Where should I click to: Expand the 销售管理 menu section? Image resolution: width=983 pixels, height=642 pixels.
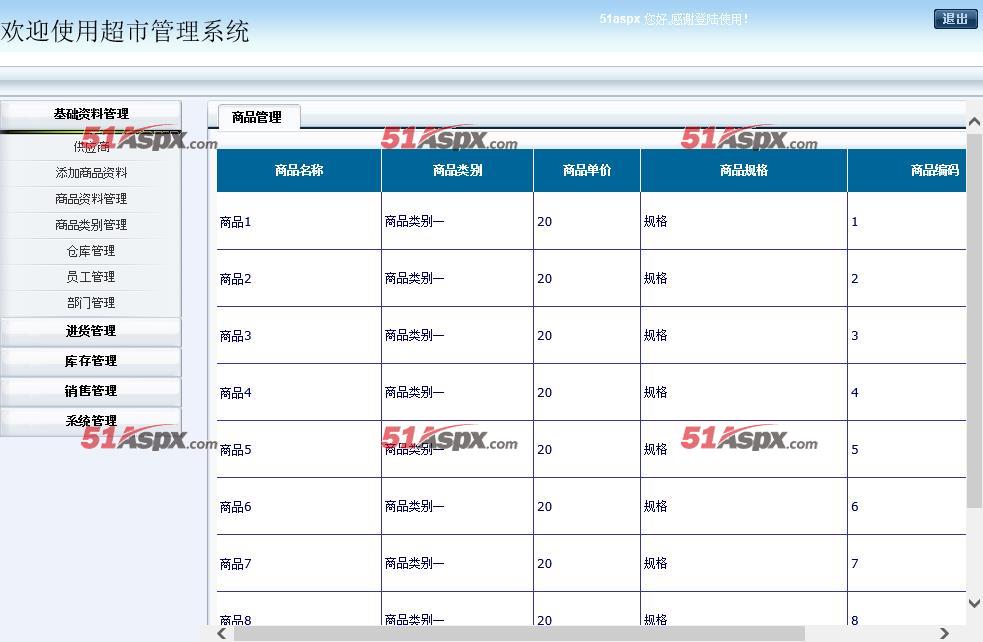(x=90, y=390)
